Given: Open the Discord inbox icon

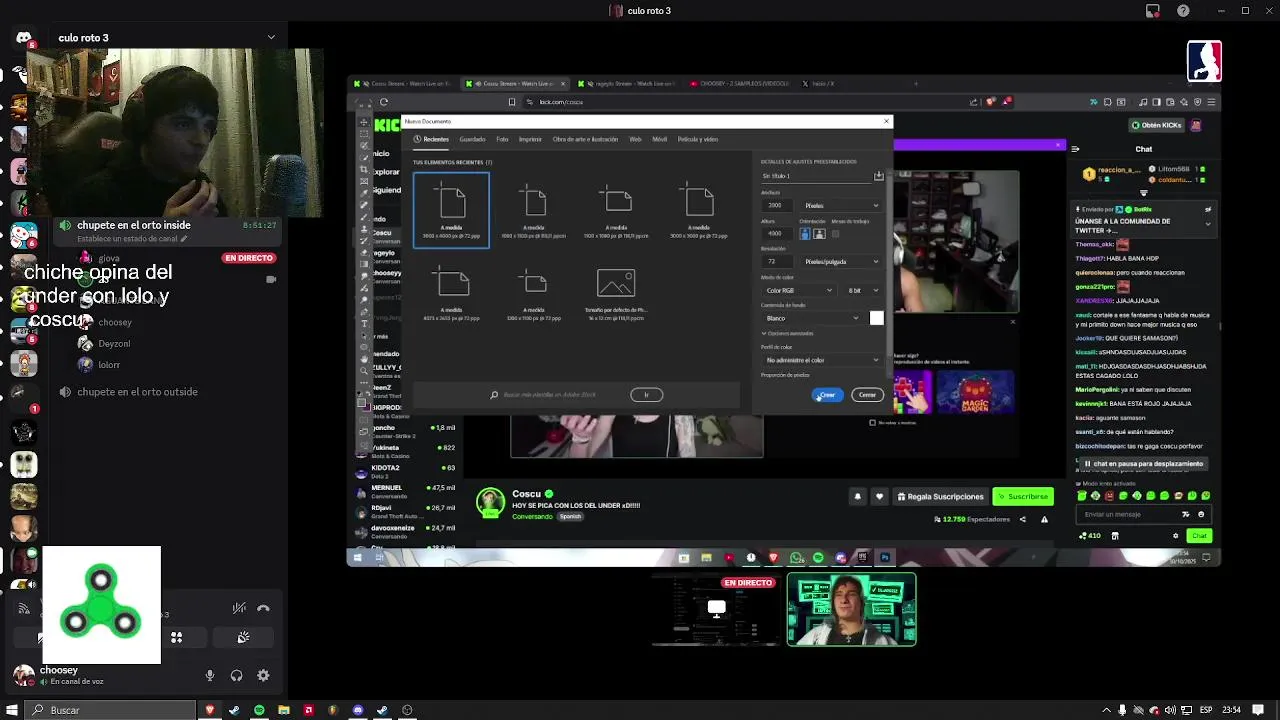Looking at the screenshot, I should tap(1153, 11).
